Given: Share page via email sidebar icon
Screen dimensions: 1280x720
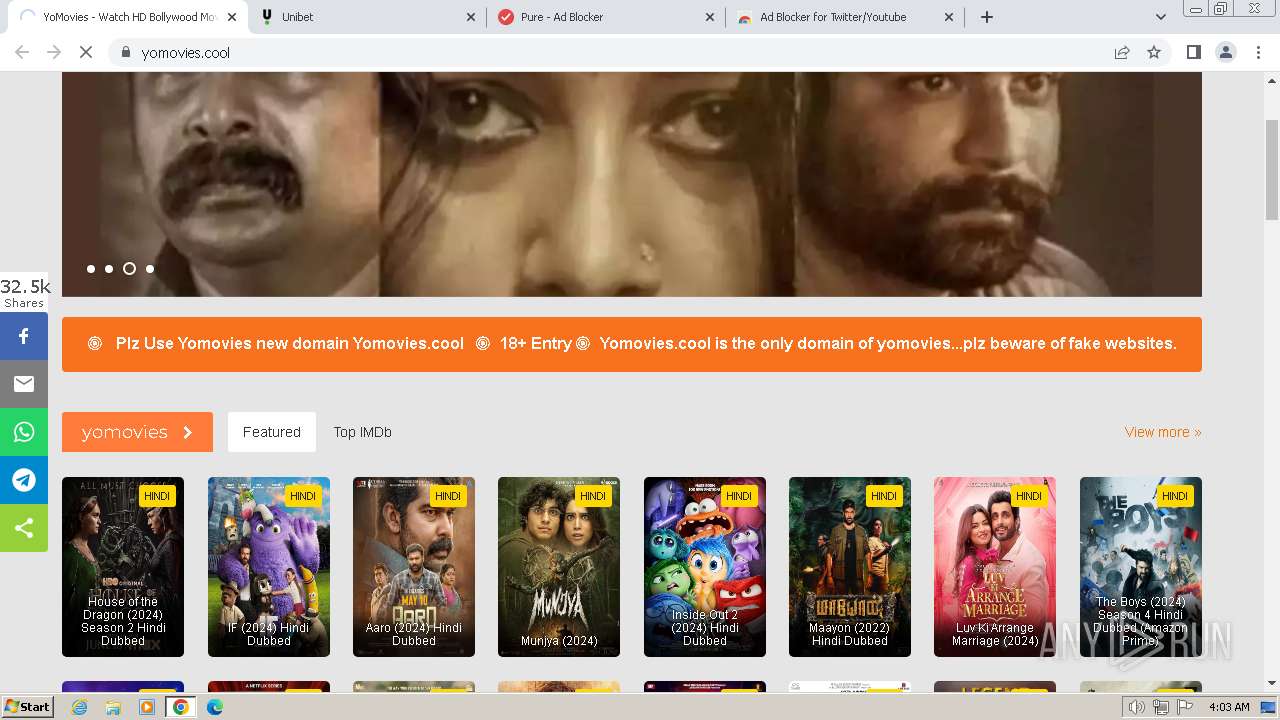Looking at the screenshot, I should (x=24, y=384).
